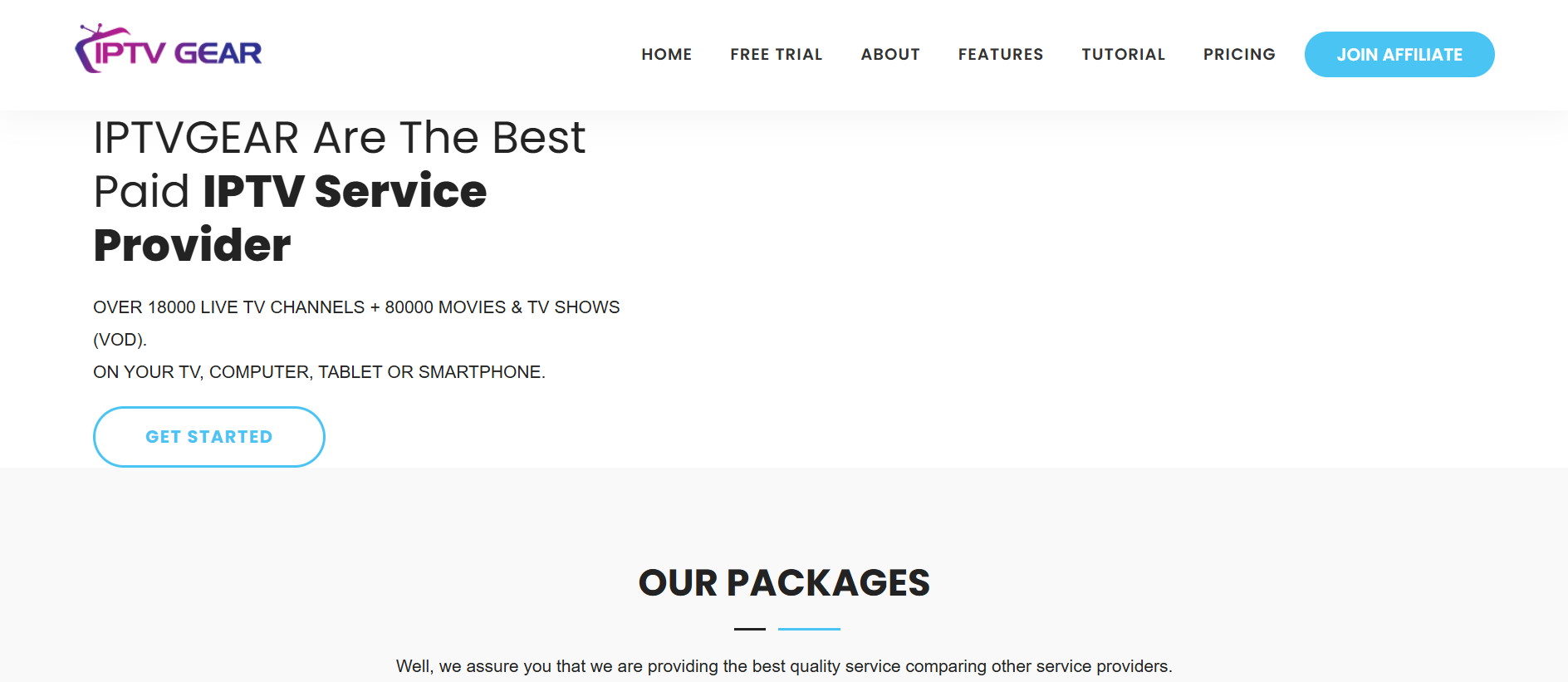Image resolution: width=1568 pixels, height=682 pixels.
Task: Select the 'IPTV Service Provider' headline text
Action: 290,218
